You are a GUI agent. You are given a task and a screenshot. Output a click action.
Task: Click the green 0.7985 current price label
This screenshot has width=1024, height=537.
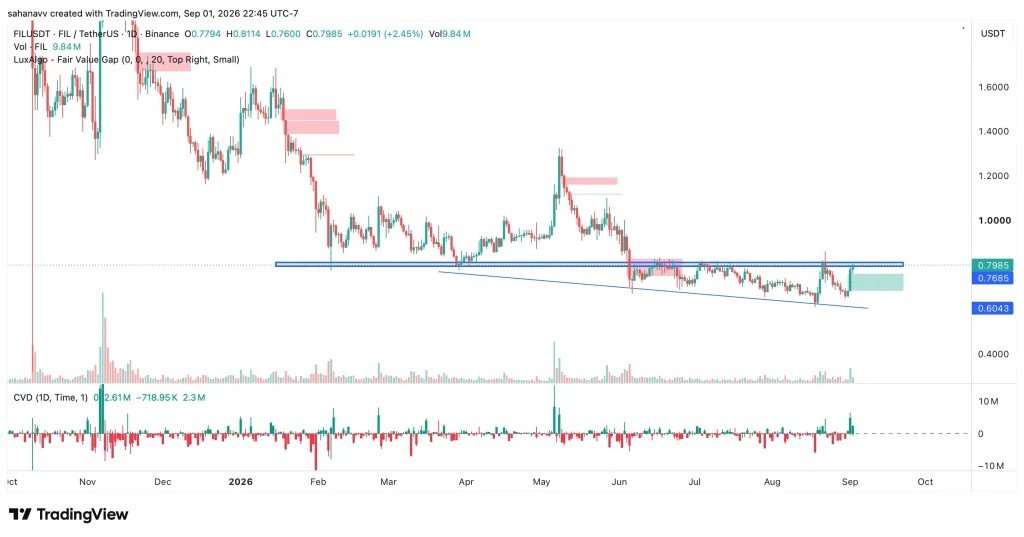(x=993, y=265)
